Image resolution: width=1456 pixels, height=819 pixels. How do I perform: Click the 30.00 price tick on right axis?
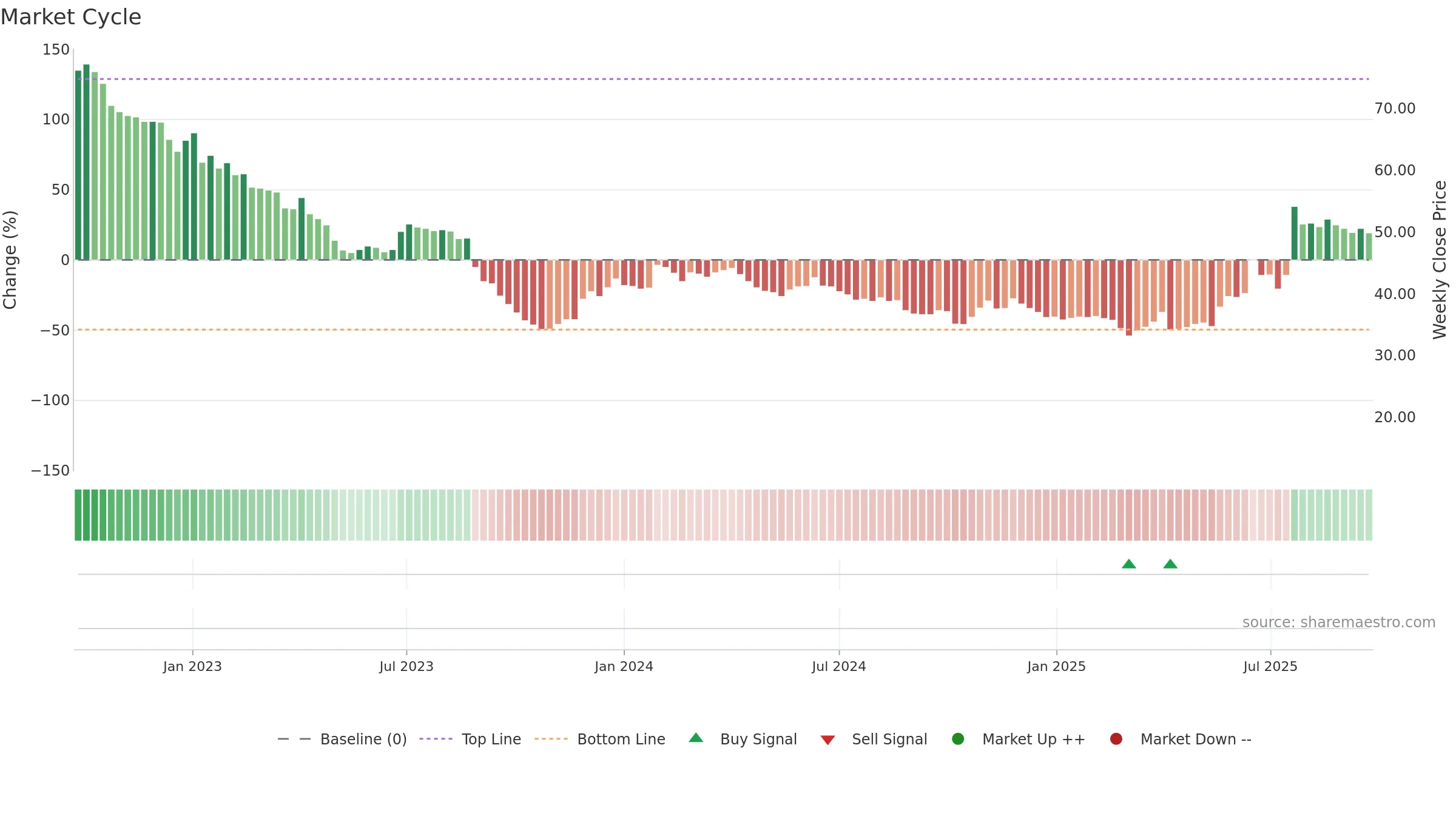pos(1395,356)
